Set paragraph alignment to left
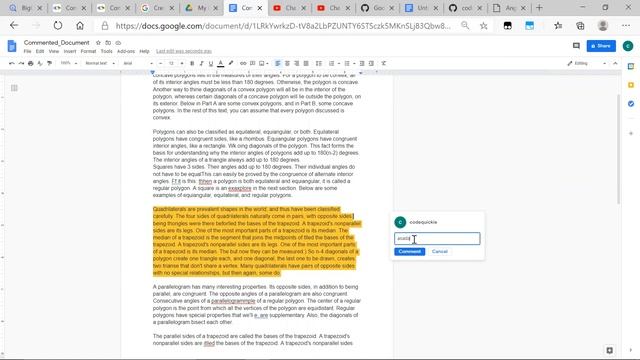Screen dimensions: 640x360 pos(278,63)
